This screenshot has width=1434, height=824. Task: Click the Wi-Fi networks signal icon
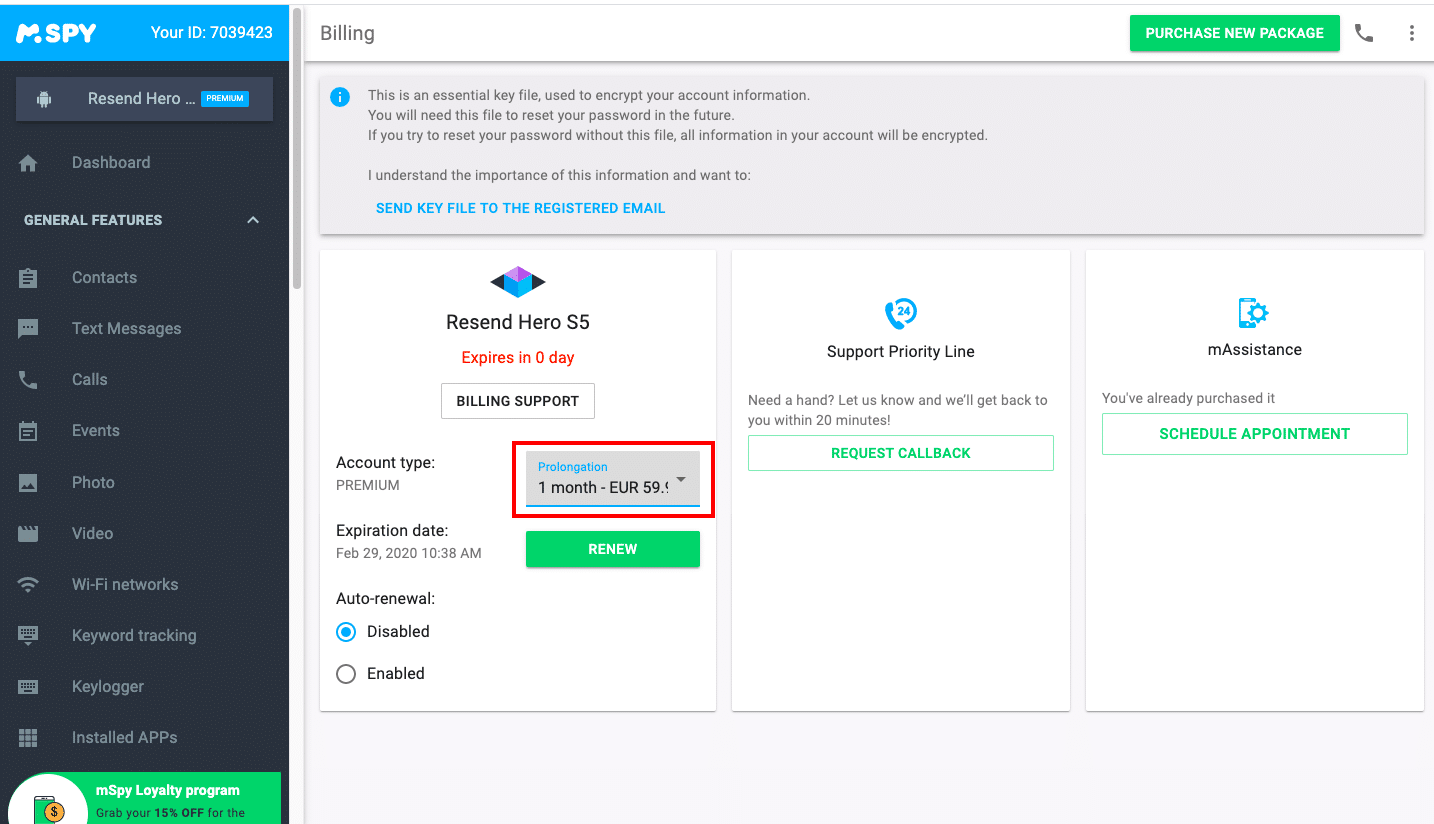click(28, 585)
